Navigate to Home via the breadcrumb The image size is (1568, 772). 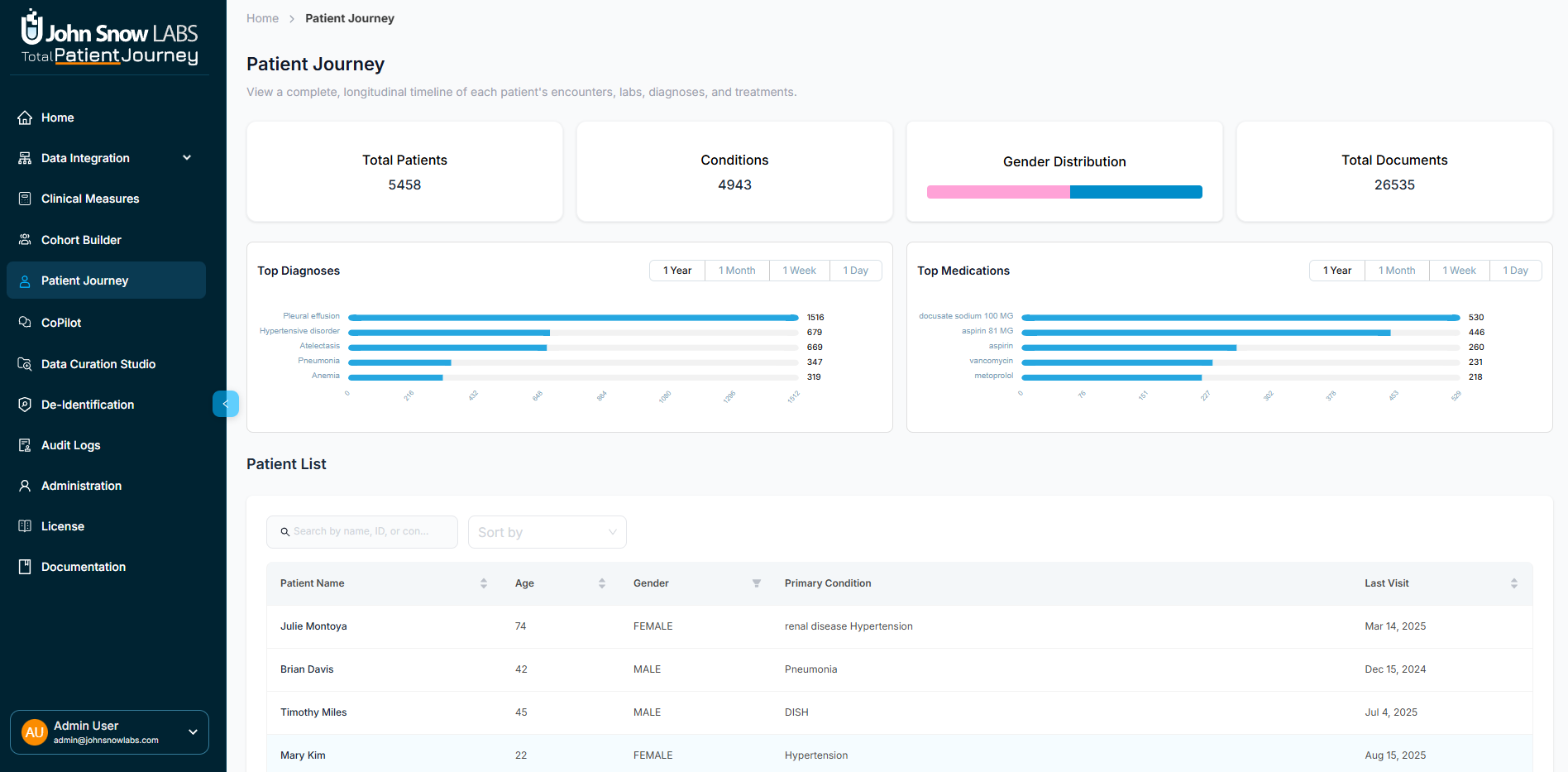262,17
